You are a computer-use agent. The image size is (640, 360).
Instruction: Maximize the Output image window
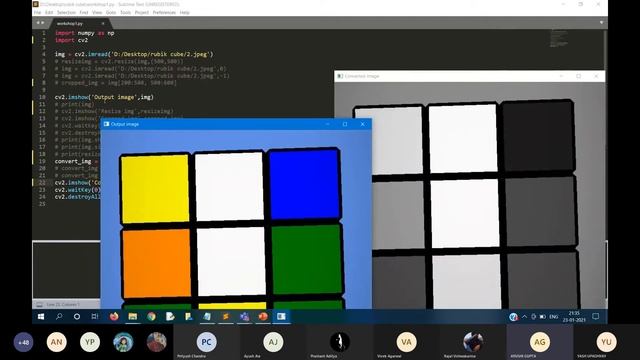pos(345,124)
